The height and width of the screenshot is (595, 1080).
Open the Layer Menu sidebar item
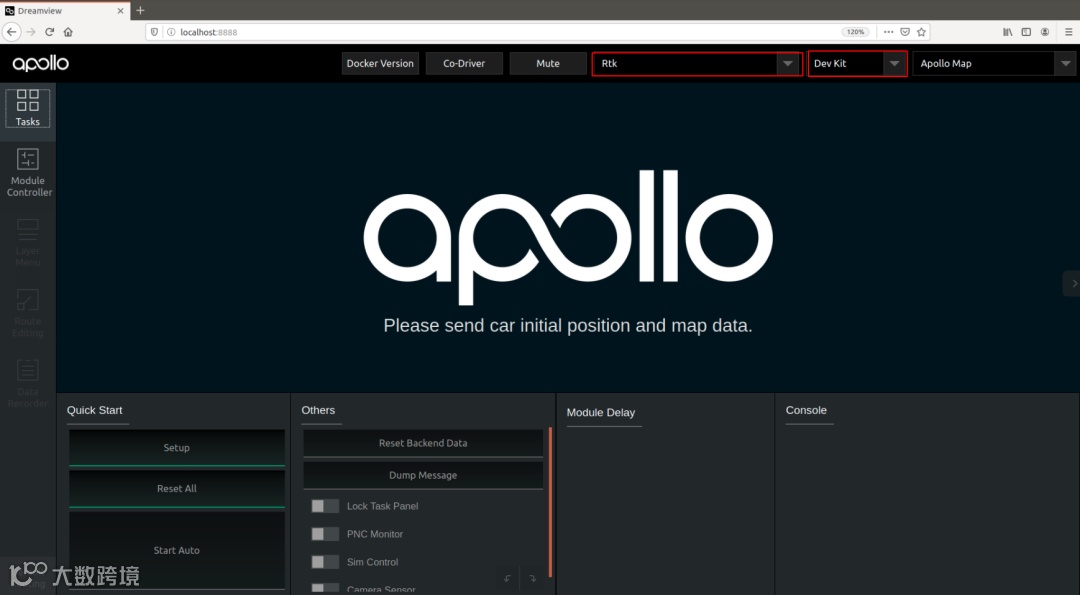pos(28,242)
